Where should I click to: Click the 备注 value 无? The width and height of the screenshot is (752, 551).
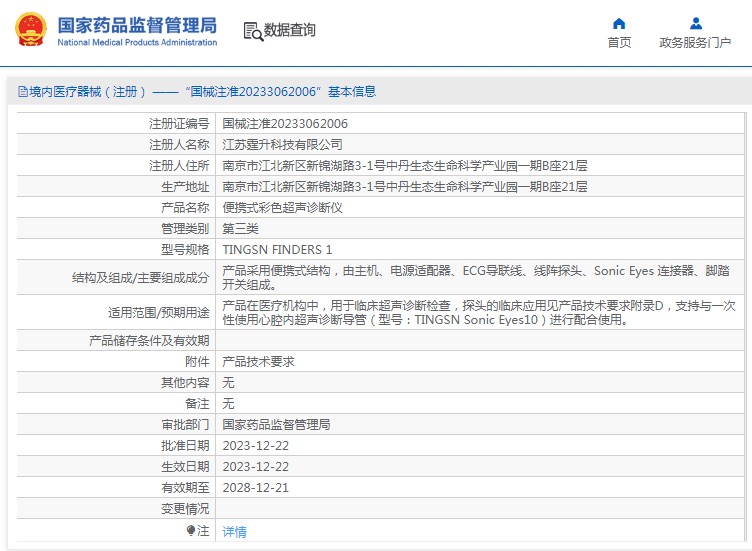click(228, 404)
